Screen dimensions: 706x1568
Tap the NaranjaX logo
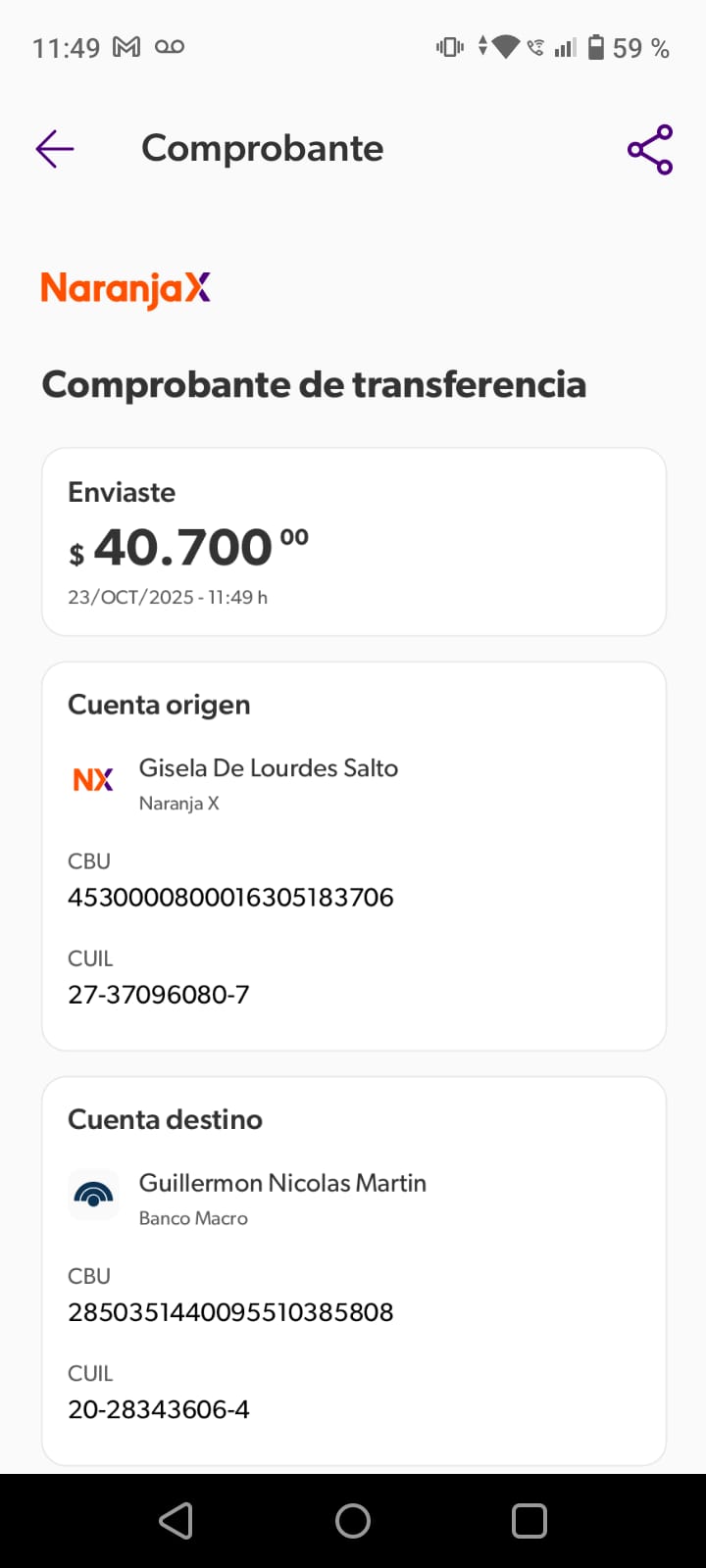(x=126, y=288)
